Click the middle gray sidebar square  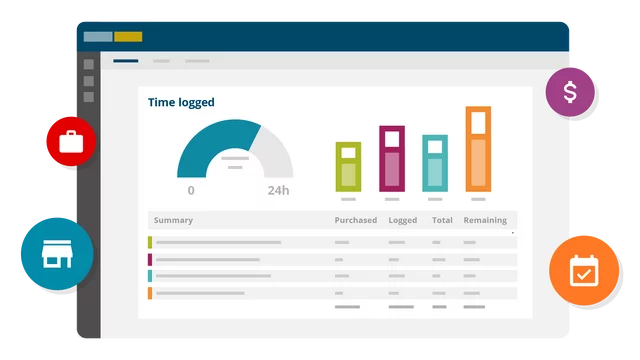point(89,81)
